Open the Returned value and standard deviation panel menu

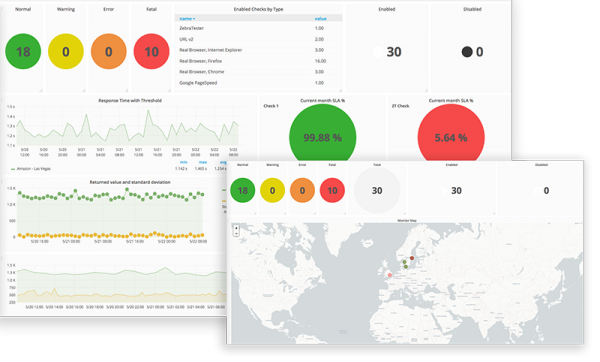tap(130, 182)
